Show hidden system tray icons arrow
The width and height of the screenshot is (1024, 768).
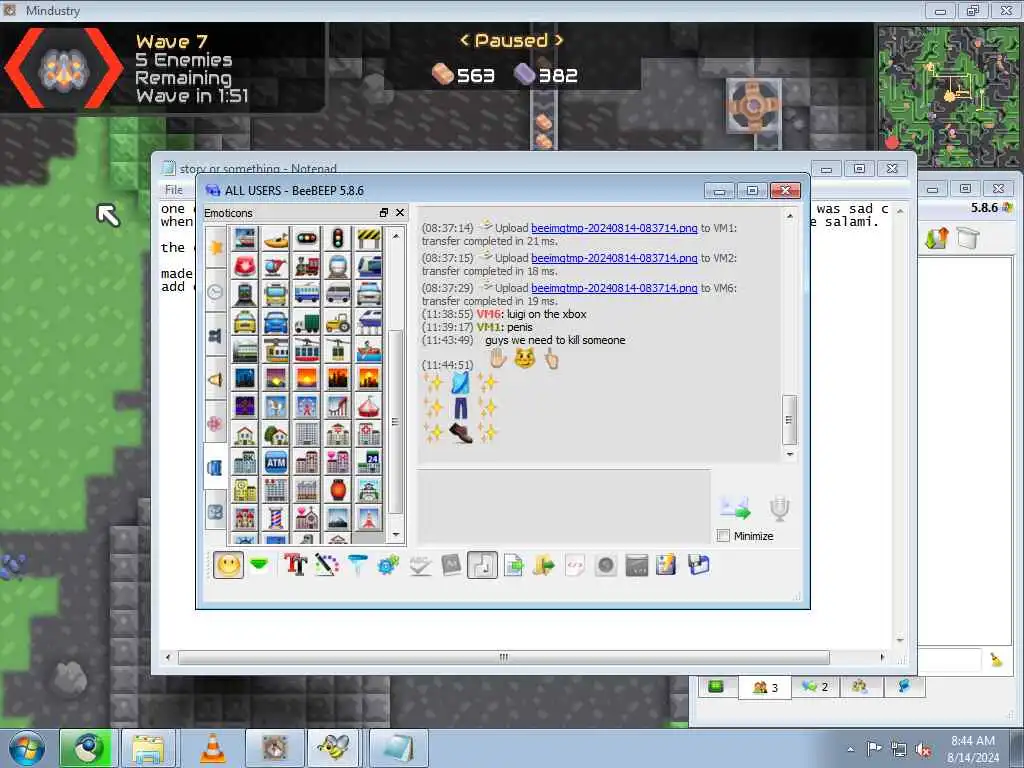click(850, 749)
